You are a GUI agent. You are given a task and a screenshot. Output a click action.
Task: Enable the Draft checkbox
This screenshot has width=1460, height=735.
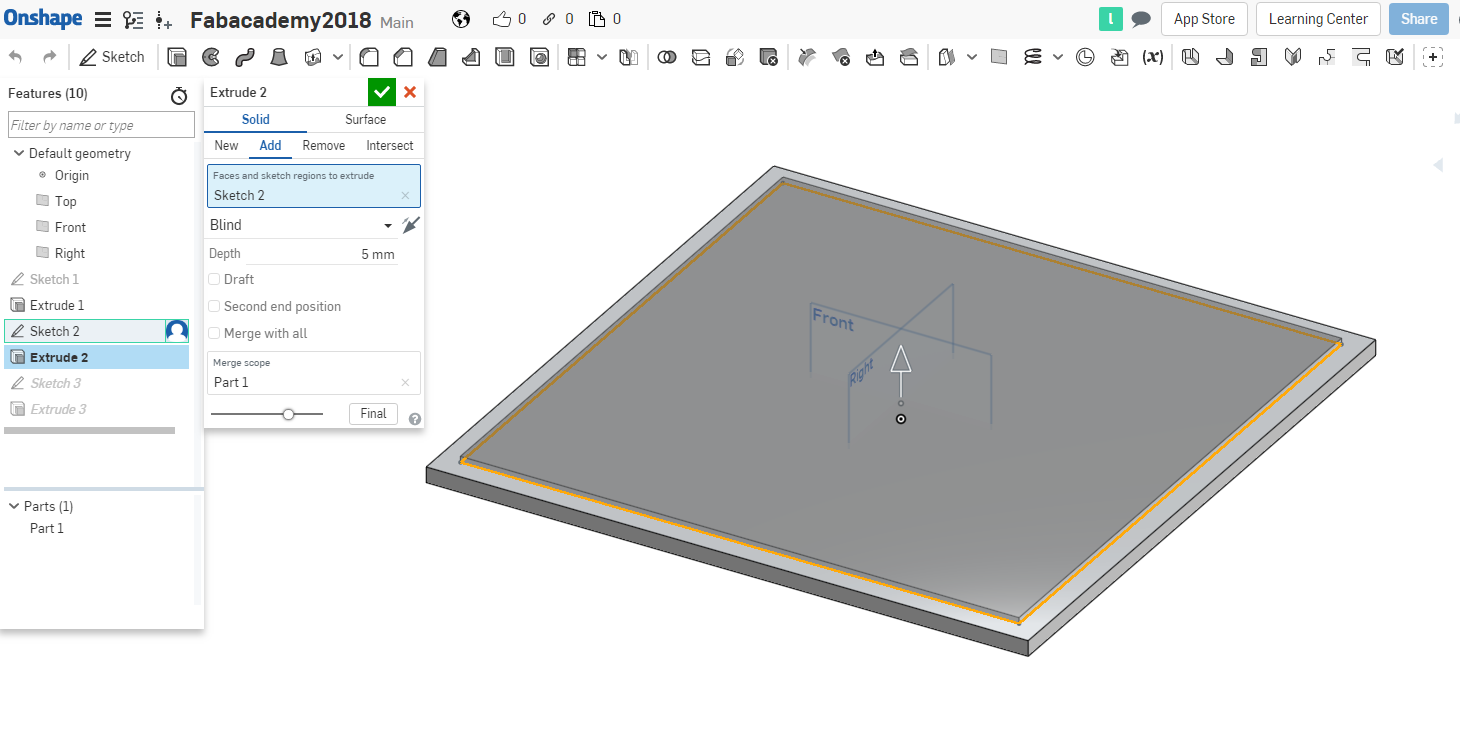214,279
